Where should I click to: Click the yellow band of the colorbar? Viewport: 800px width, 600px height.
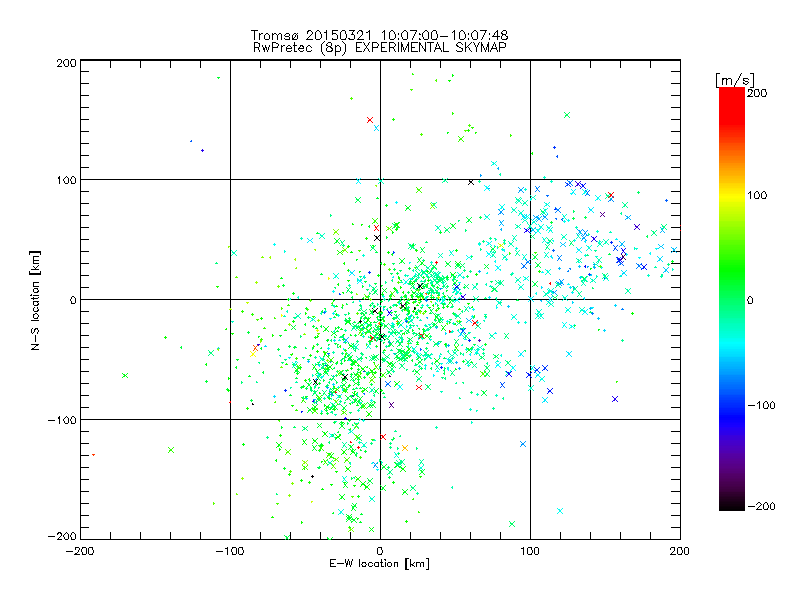click(732, 196)
